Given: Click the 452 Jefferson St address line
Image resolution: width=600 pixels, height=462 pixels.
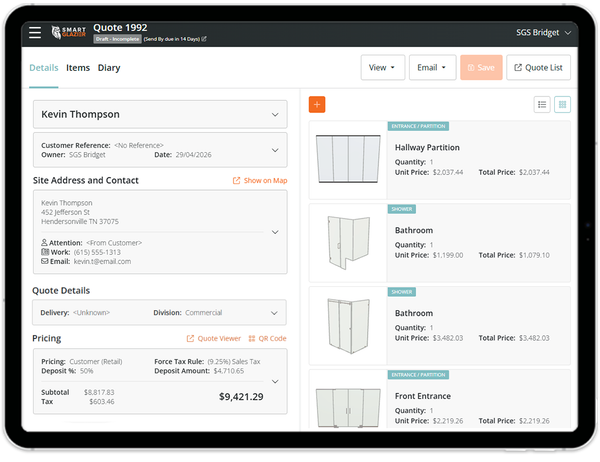Looking at the screenshot, I should pos(65,212).
